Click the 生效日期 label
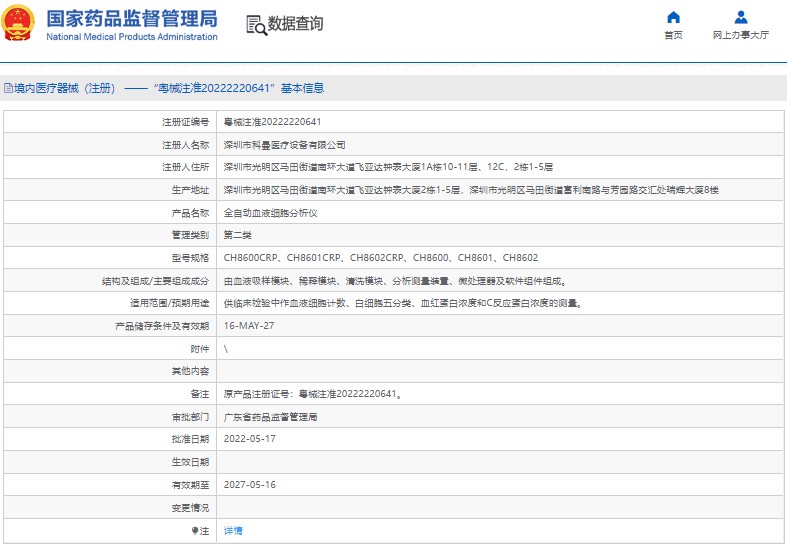This screenshot has height=550, width=787. [190, 462]
